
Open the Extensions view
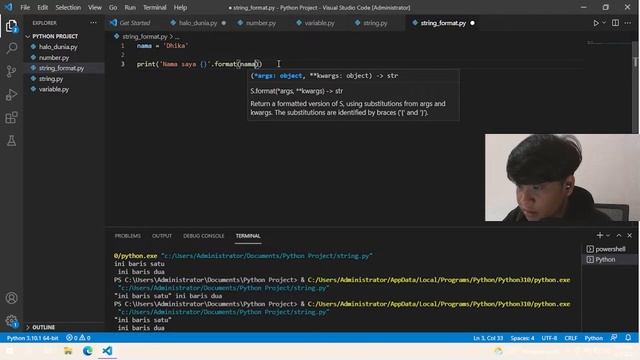[11, 118]
